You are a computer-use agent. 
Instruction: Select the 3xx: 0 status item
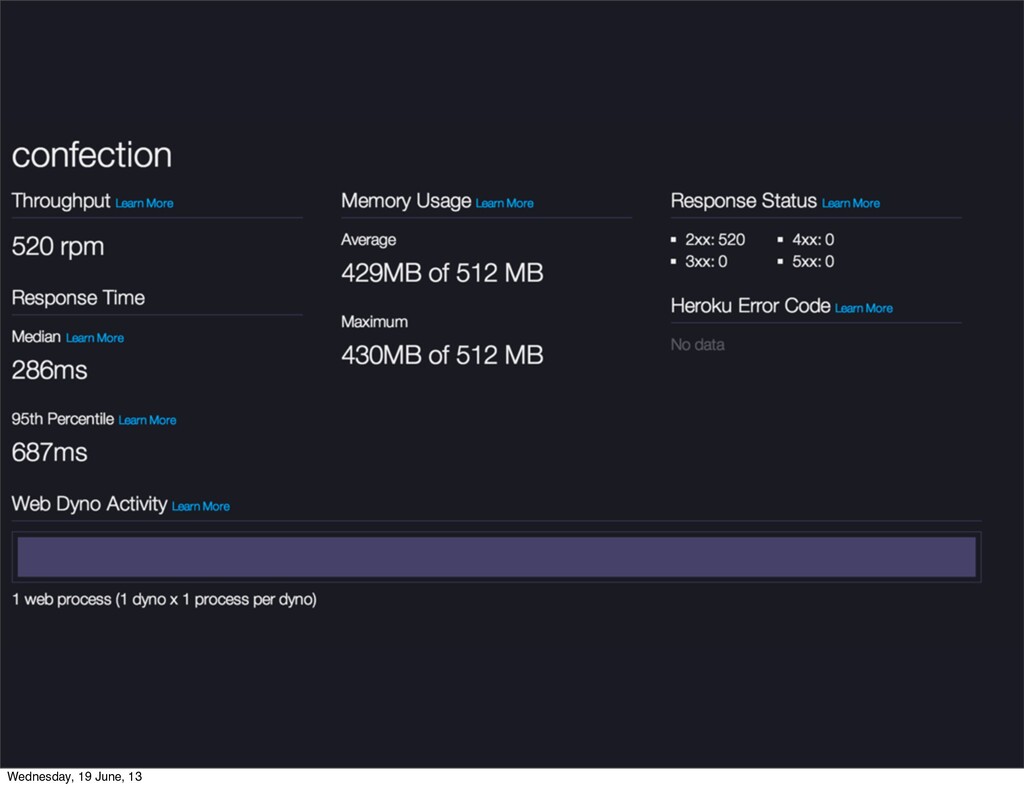tap(706, 262)
